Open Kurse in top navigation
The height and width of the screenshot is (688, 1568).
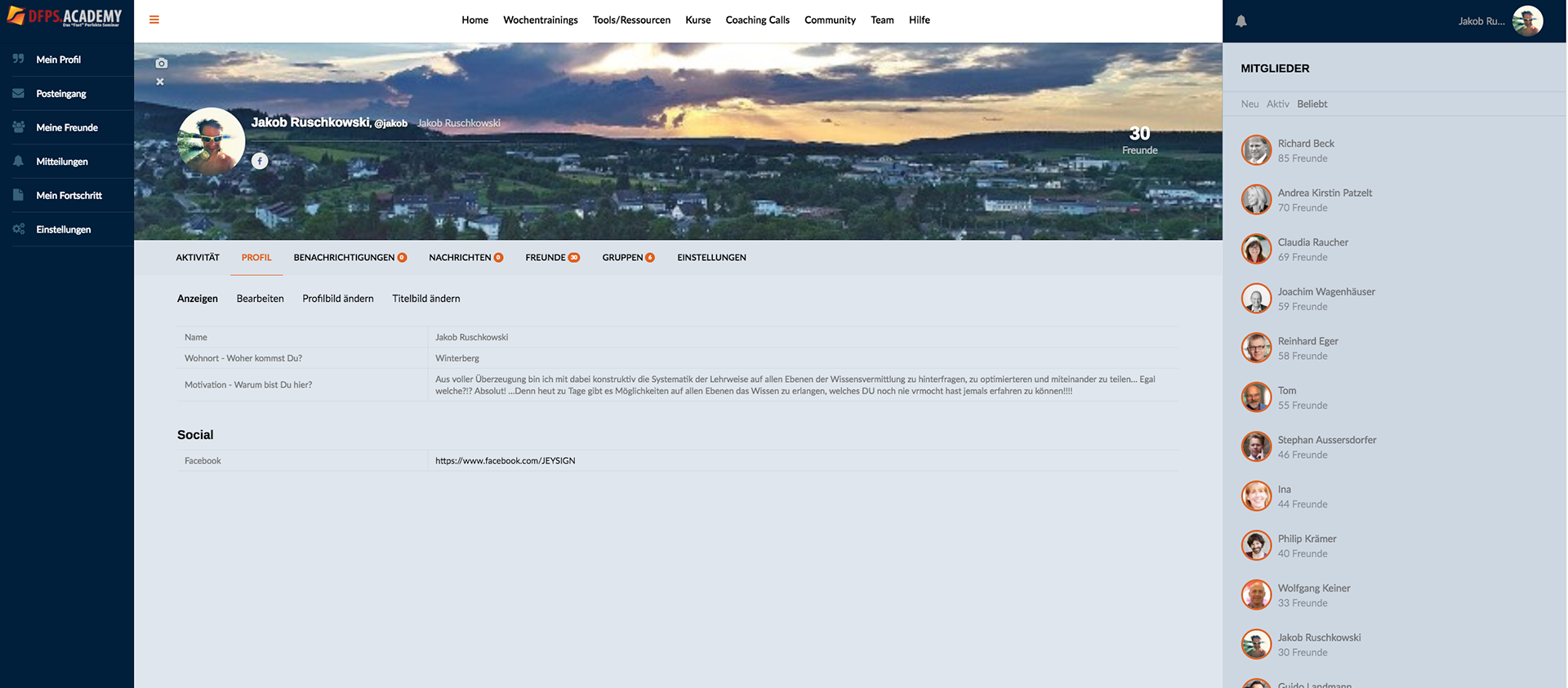(697, 20)
